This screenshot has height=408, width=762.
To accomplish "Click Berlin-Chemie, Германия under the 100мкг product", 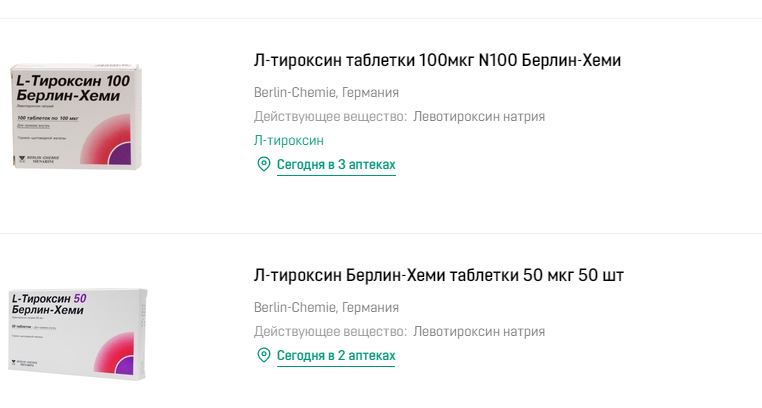I will point(326,93).
